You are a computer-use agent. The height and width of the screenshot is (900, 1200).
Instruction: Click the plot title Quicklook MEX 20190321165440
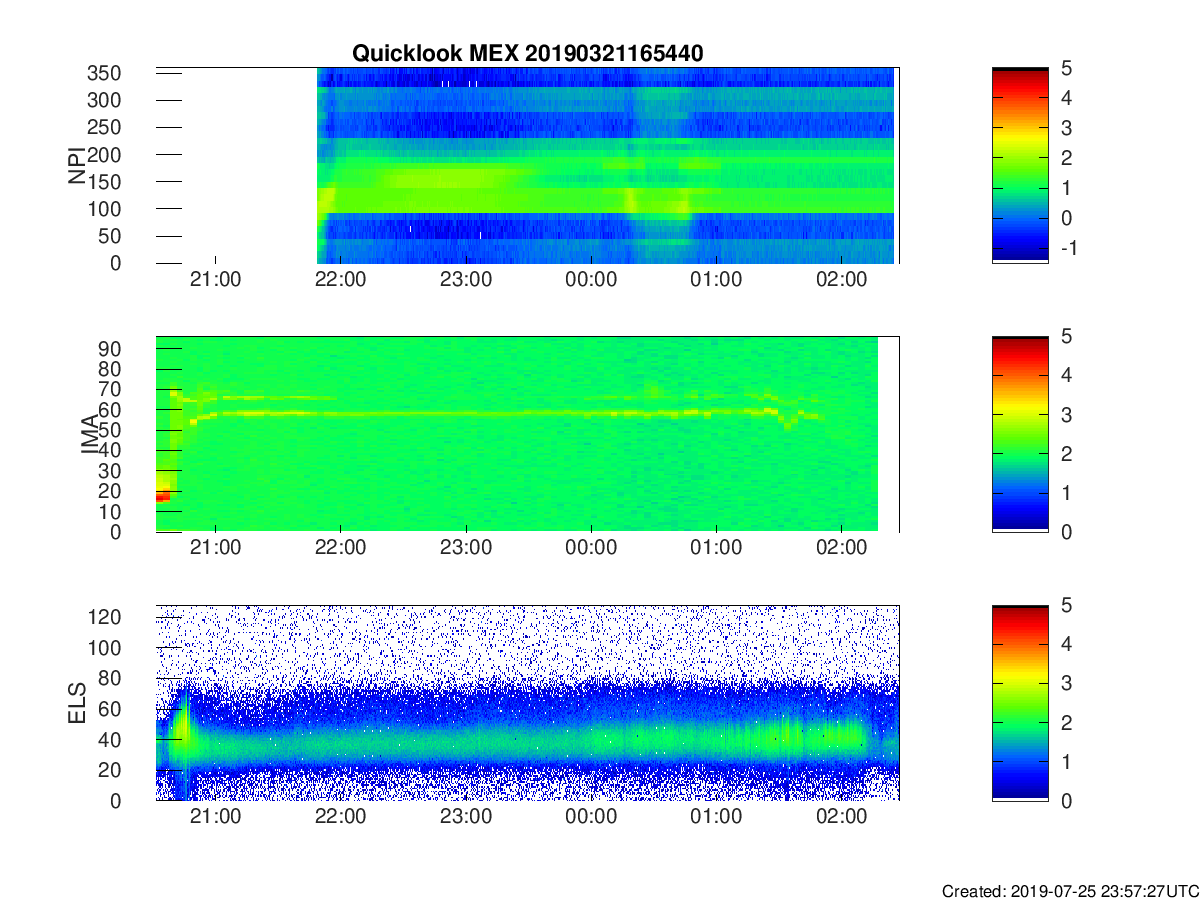pos(527,53)
